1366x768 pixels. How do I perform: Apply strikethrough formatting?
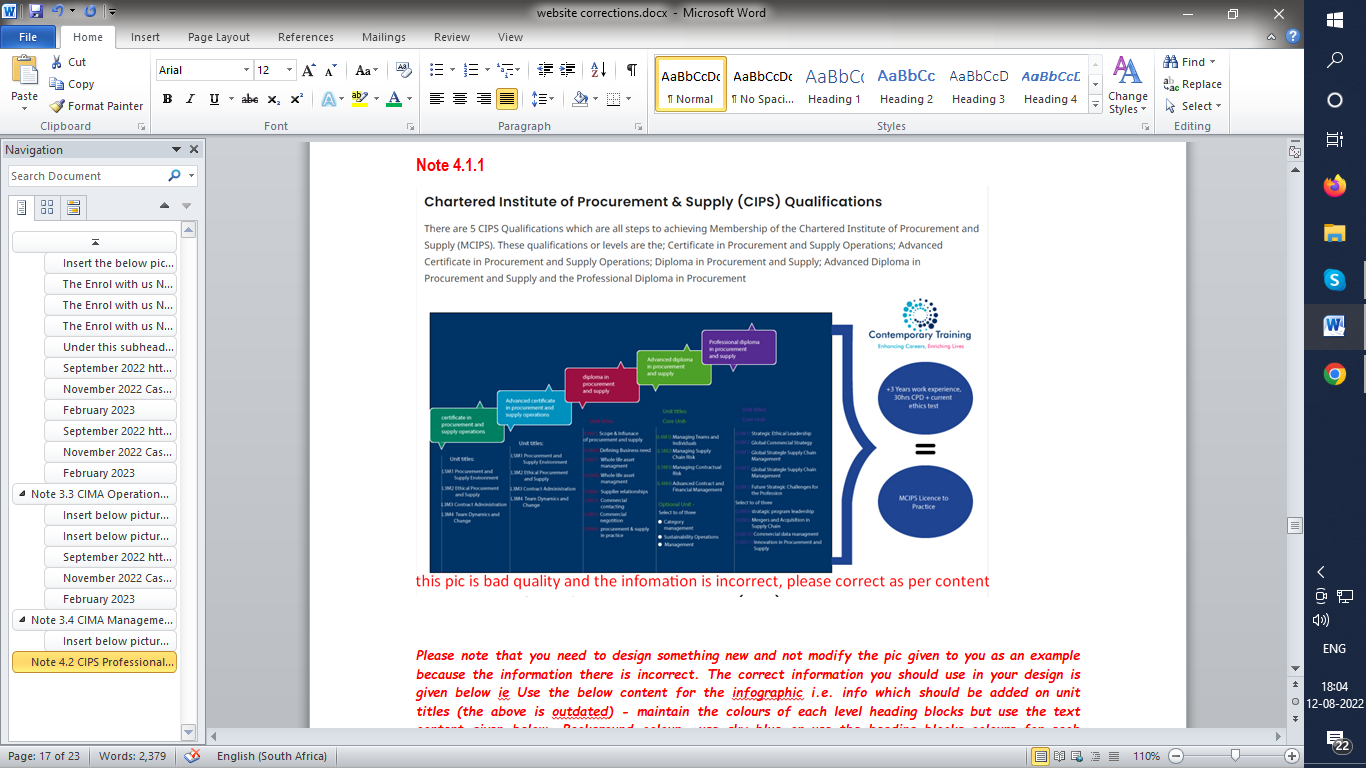click(250, 99)
